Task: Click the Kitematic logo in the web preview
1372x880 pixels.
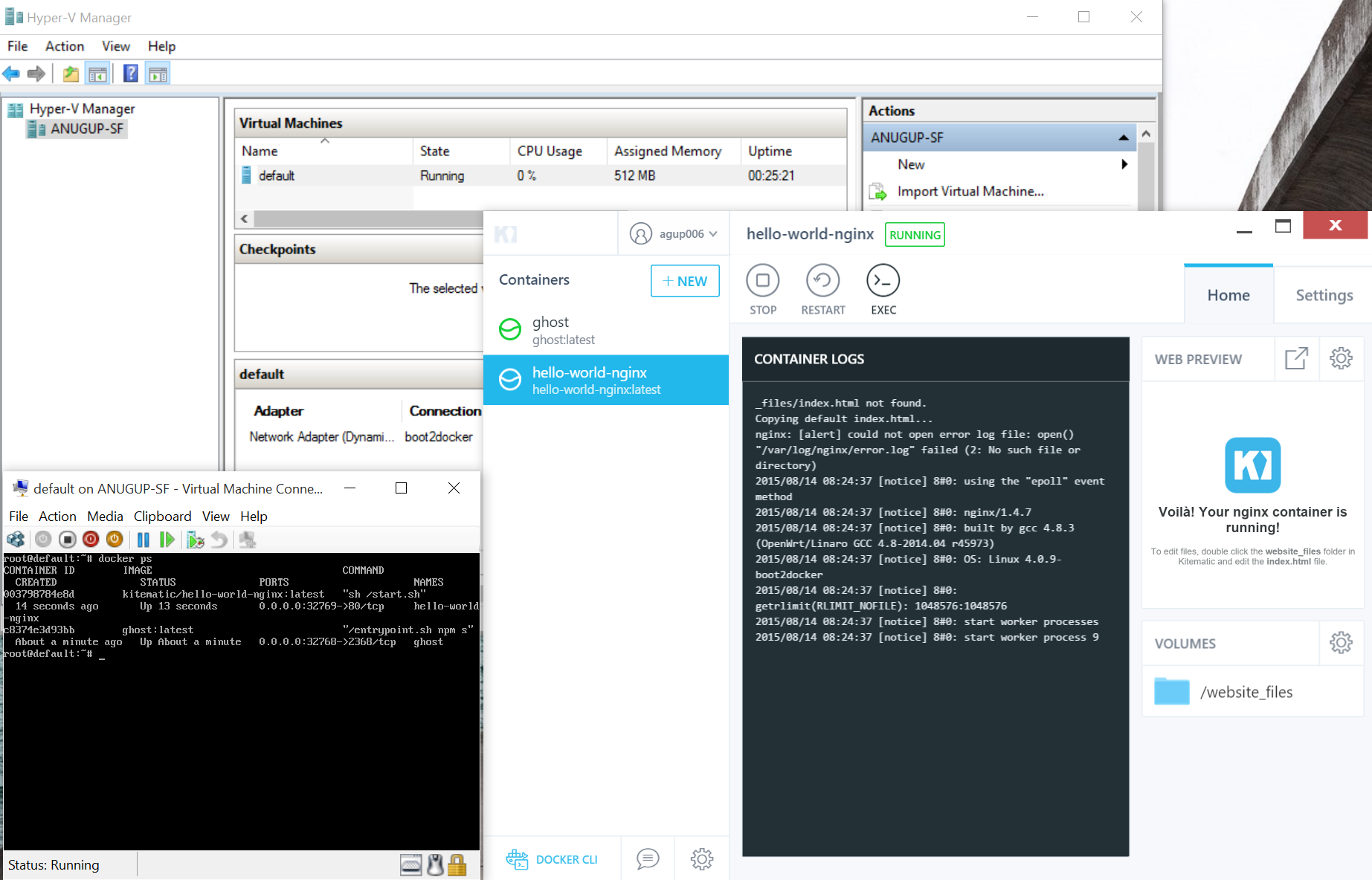Action: point(1253,465)
